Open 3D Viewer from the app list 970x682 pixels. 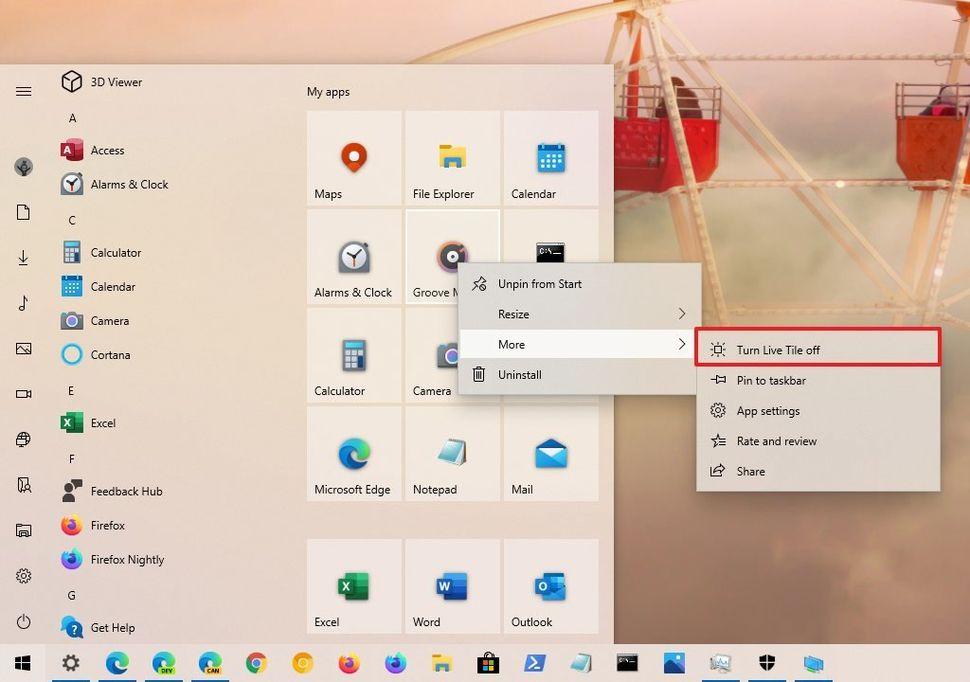[102, 82]
